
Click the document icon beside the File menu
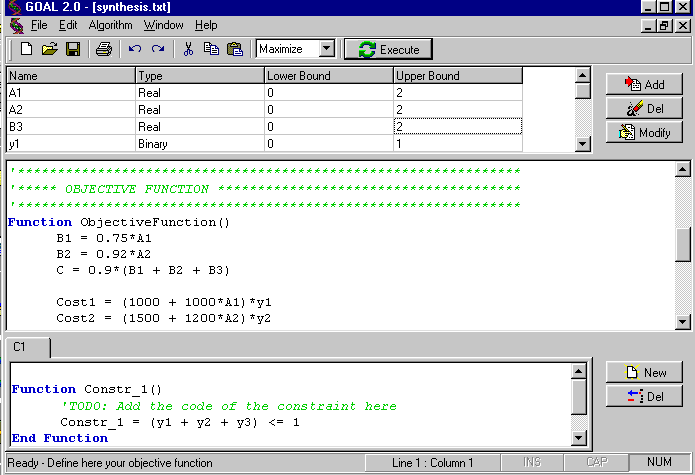(x=17, y=26)
